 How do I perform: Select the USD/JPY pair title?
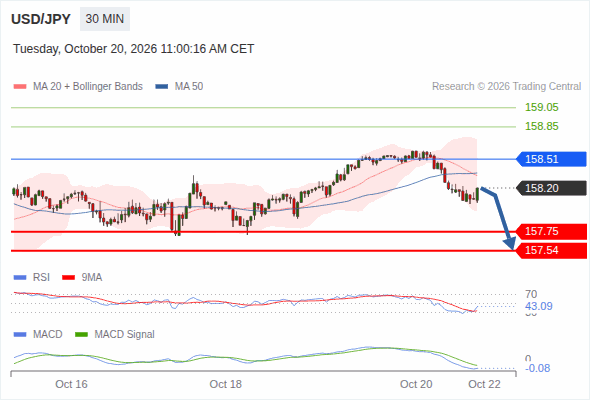coord(41,19)
